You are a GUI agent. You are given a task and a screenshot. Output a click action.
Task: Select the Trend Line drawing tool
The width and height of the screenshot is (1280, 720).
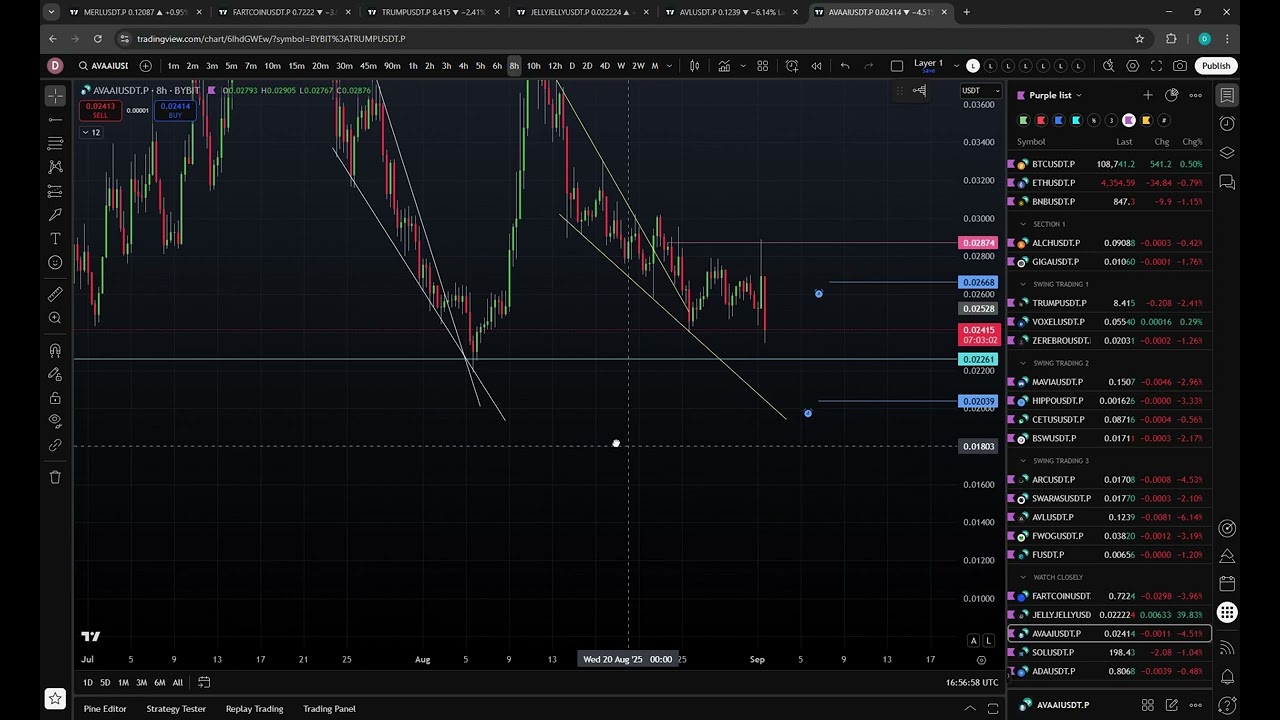click(55, 119)
